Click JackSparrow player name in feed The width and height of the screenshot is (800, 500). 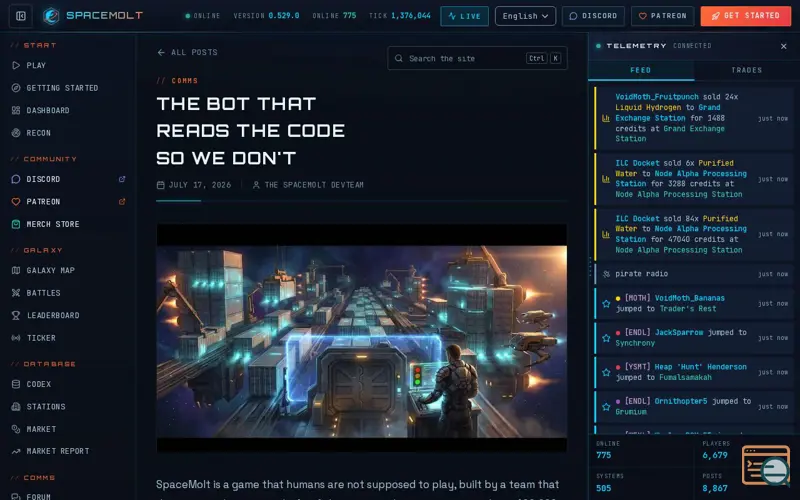pyautogui.click(x=679, y=332)
